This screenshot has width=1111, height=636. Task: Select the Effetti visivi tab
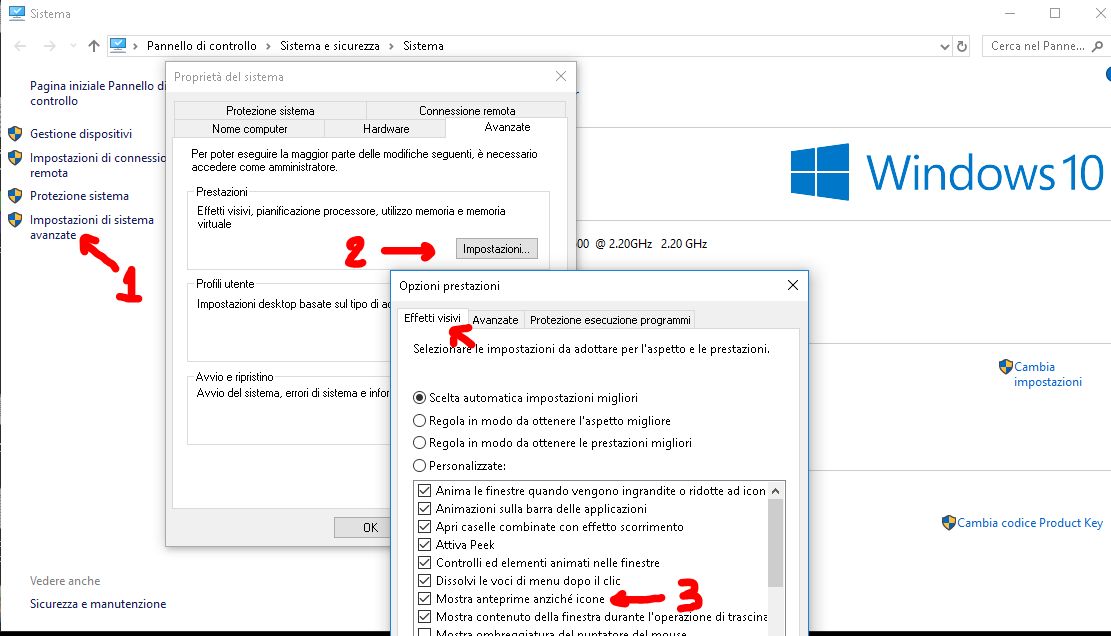432,318
